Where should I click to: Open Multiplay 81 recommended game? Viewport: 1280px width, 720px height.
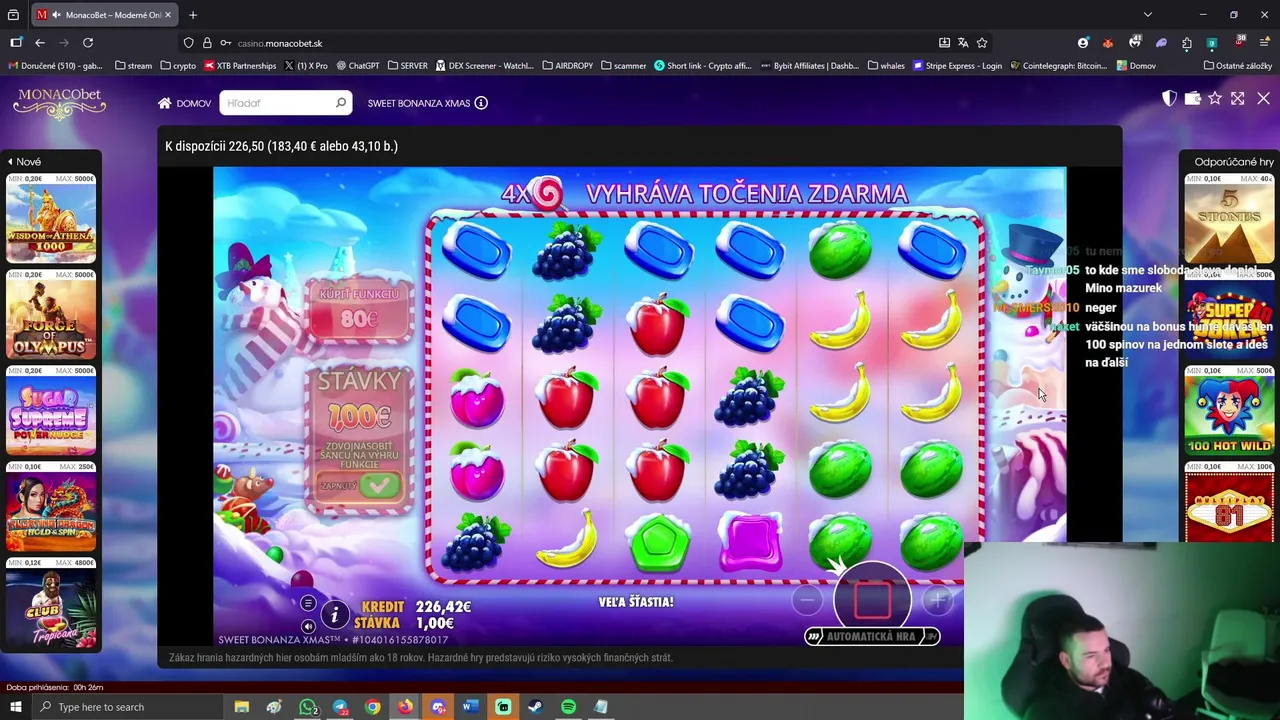tap(1229, 503)
